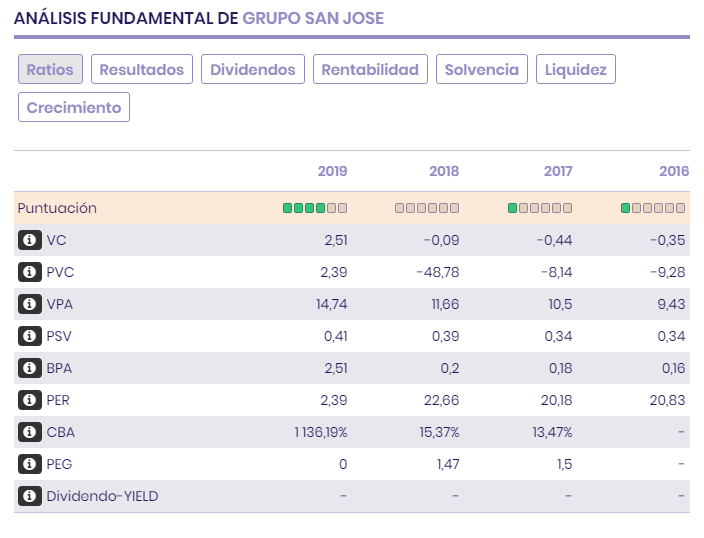This screenshot has height=538, width=704.
Task: Open the Dividendos tab
Action: coord(253,69)
